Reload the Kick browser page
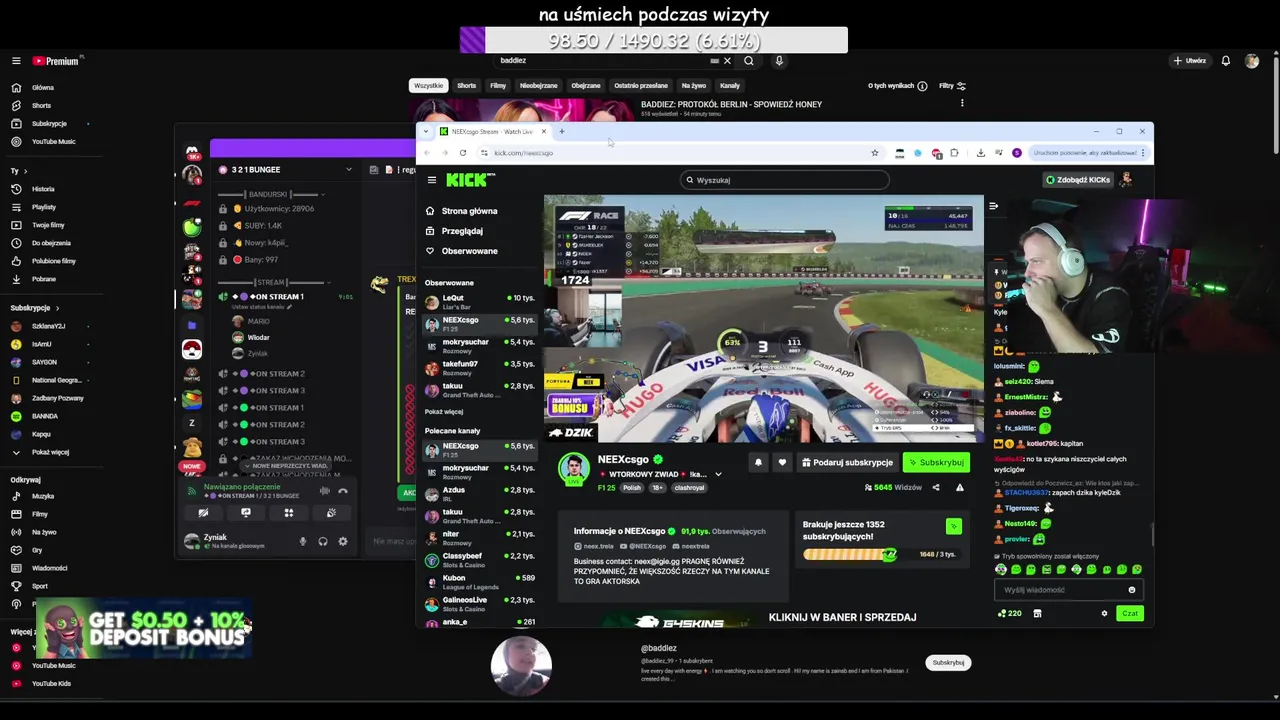This screenshot has width=1280, height=720. point(462,153)
